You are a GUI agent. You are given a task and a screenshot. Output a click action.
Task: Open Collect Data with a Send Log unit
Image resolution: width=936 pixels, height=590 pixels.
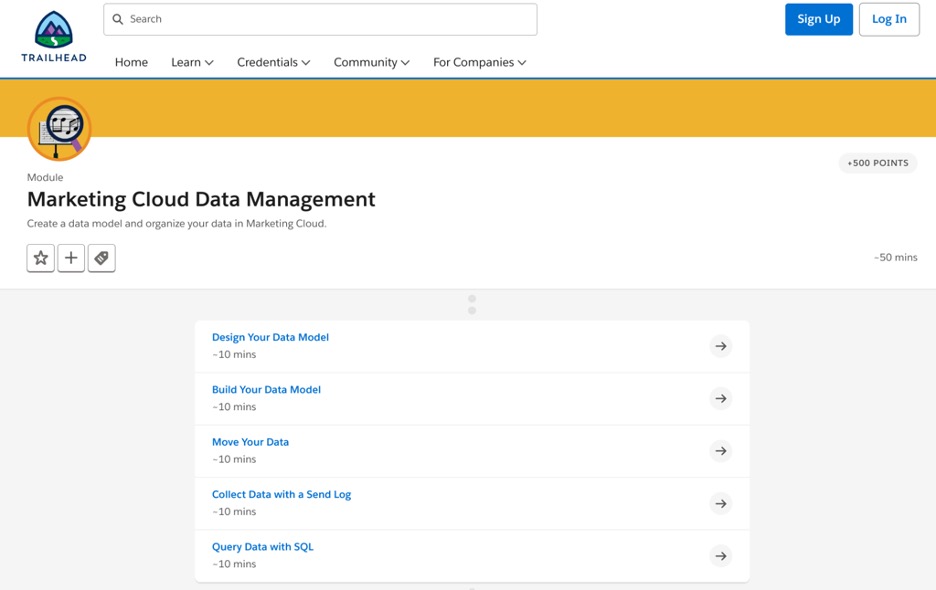click(x=281, y=494)
